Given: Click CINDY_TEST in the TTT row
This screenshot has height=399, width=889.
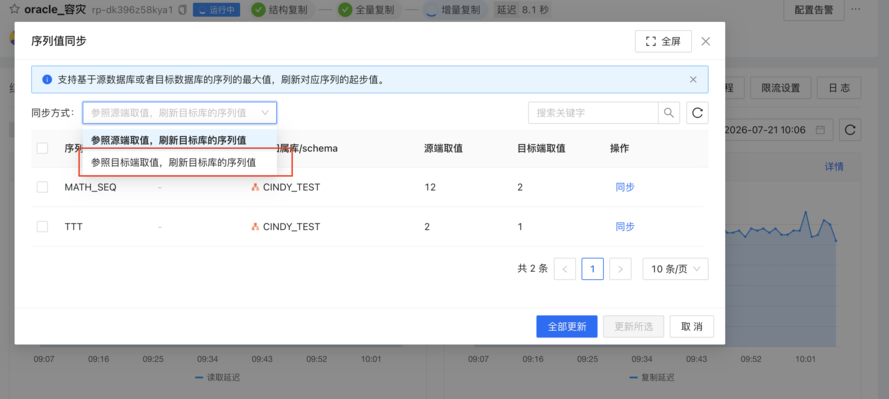Looking at the screenshot, I should point(291,227).
